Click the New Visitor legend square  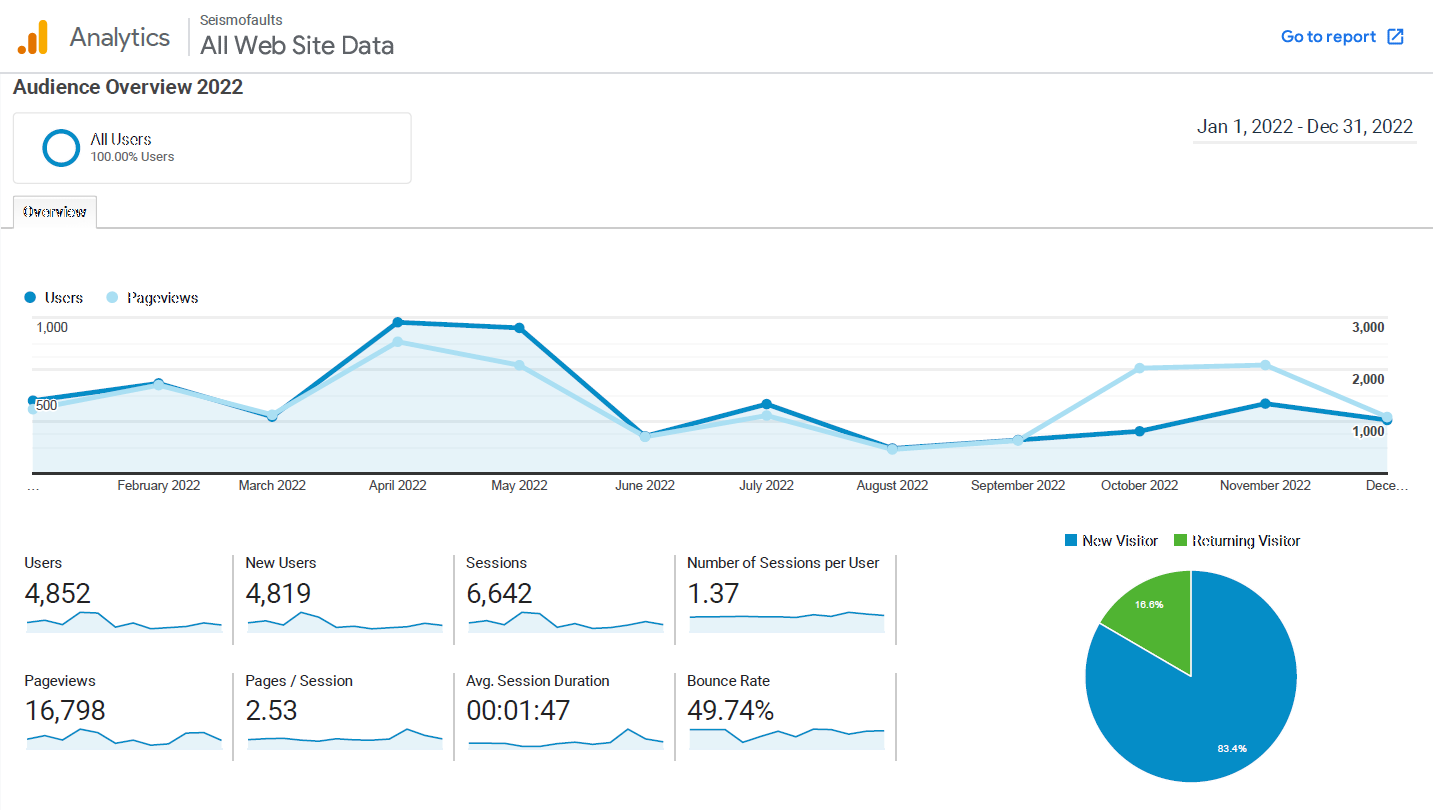point(1069,540)
